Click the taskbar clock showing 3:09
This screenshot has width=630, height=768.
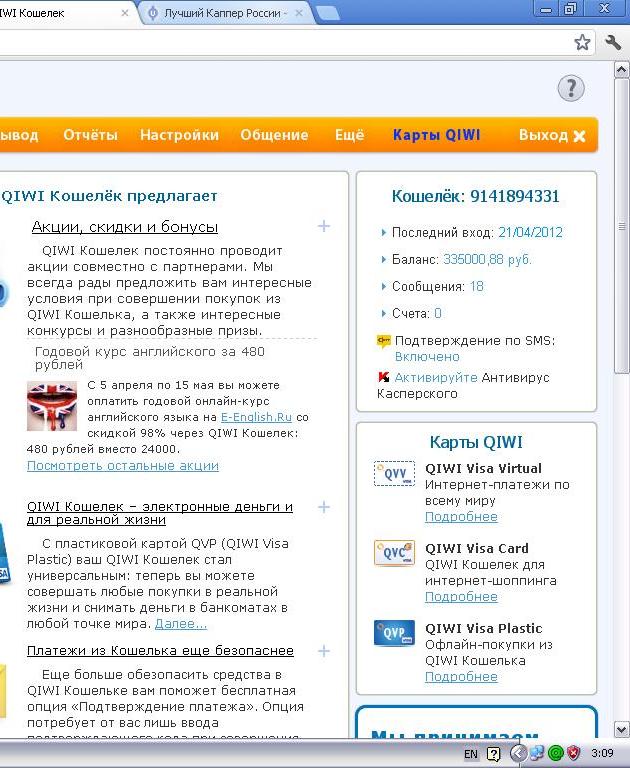coord(602,753)
